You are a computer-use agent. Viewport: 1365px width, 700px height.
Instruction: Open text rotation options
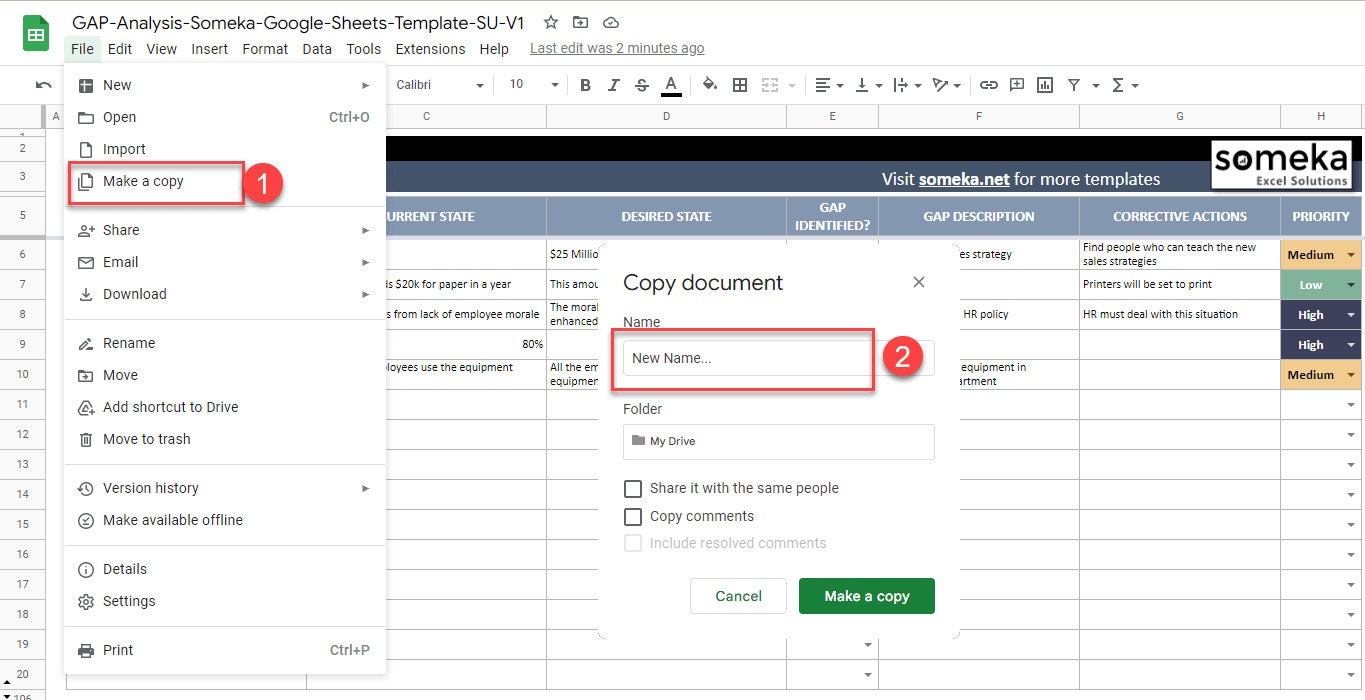(944, 85)
